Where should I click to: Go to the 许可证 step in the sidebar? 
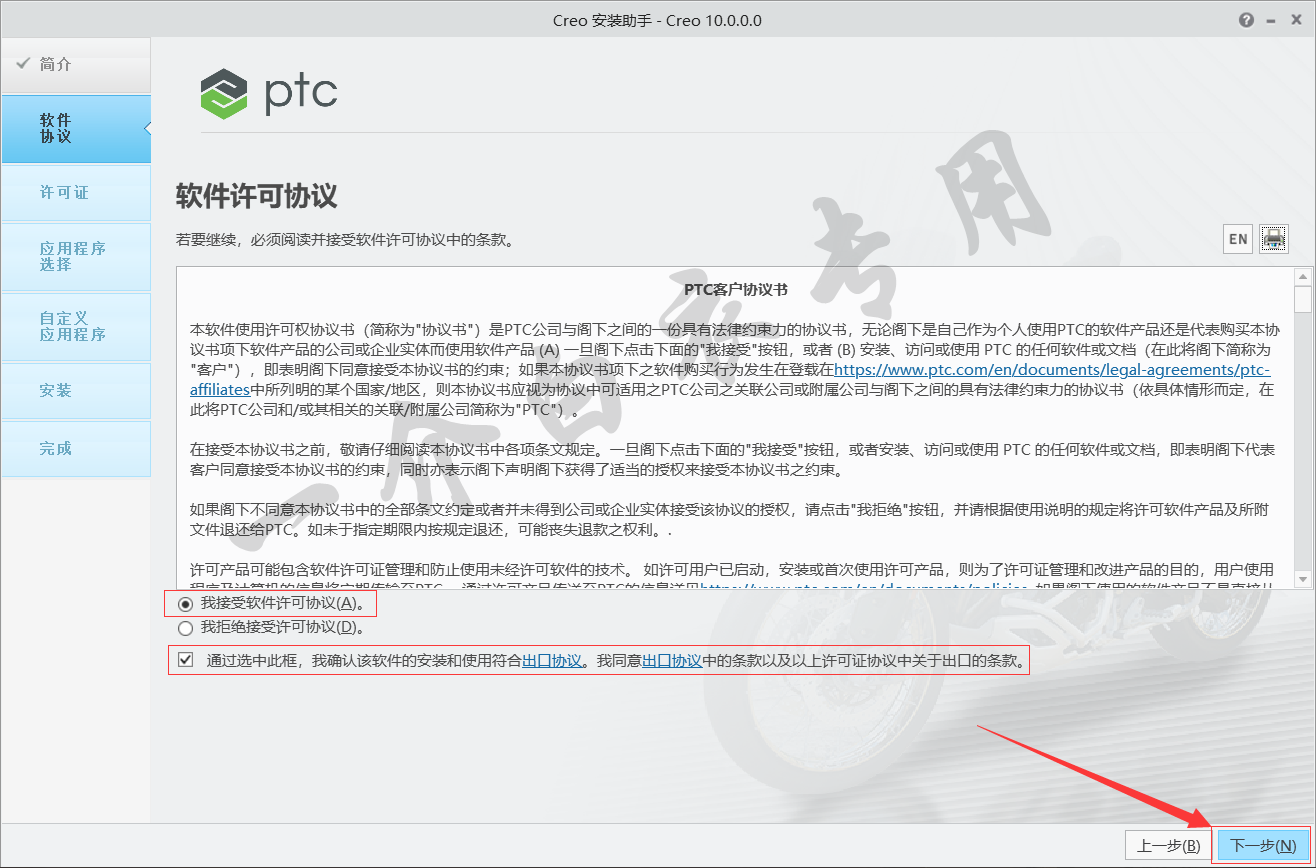pyautogui.click(x=75, y=192)
